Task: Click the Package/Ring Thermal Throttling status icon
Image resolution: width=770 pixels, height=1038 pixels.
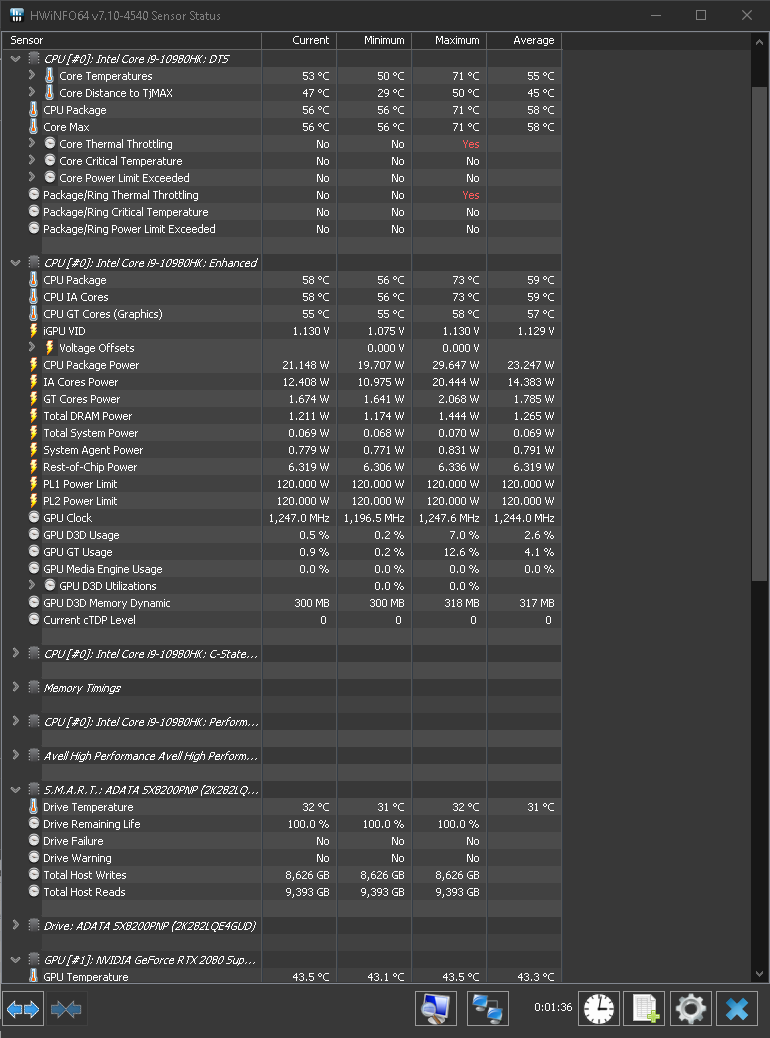Action: tap(34, 194)
